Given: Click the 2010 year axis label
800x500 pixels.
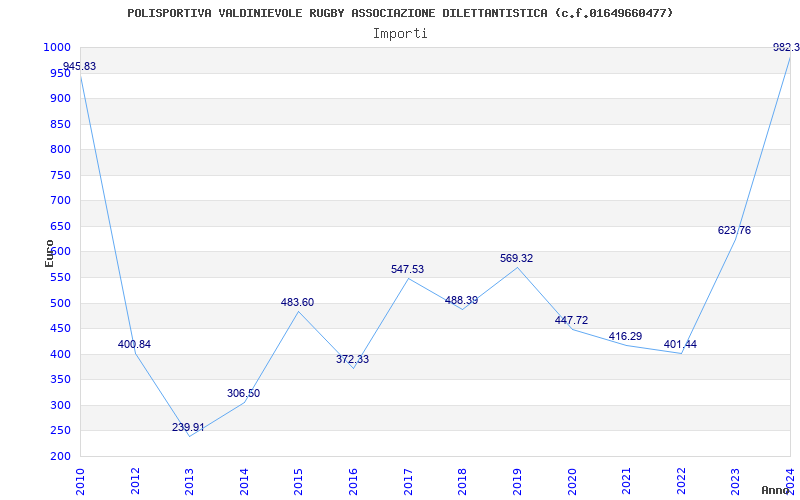Looking at the screenshot, I should (80, 481).
